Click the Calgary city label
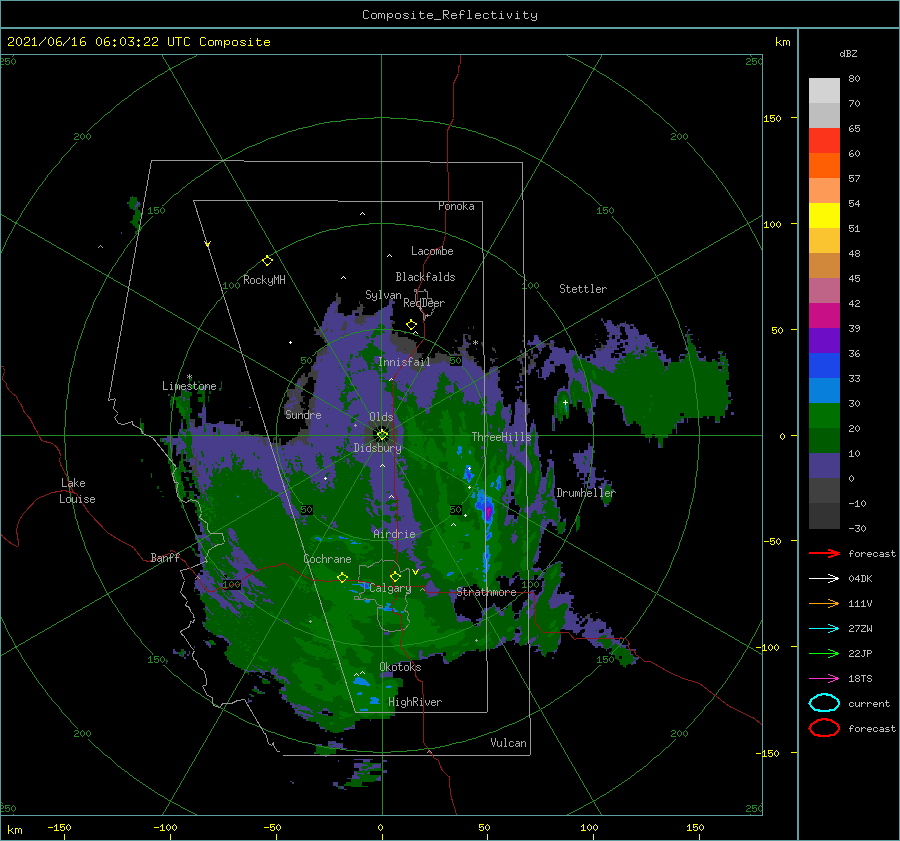This screenshot has width=900, height=841. click(x=390, y=588)
